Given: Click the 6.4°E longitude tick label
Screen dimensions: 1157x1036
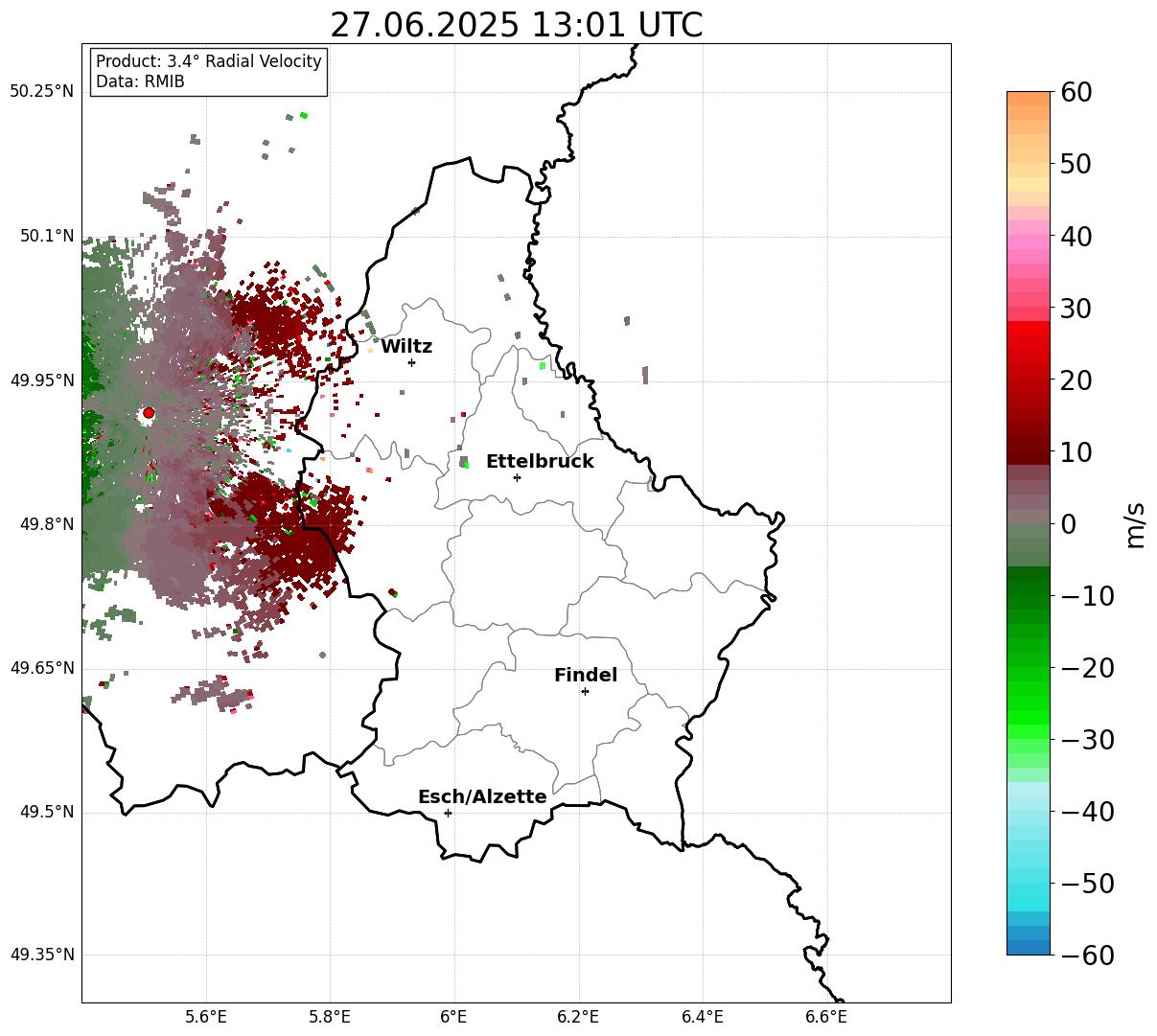Looking at the screenshot, I should tap(703, 1017).
